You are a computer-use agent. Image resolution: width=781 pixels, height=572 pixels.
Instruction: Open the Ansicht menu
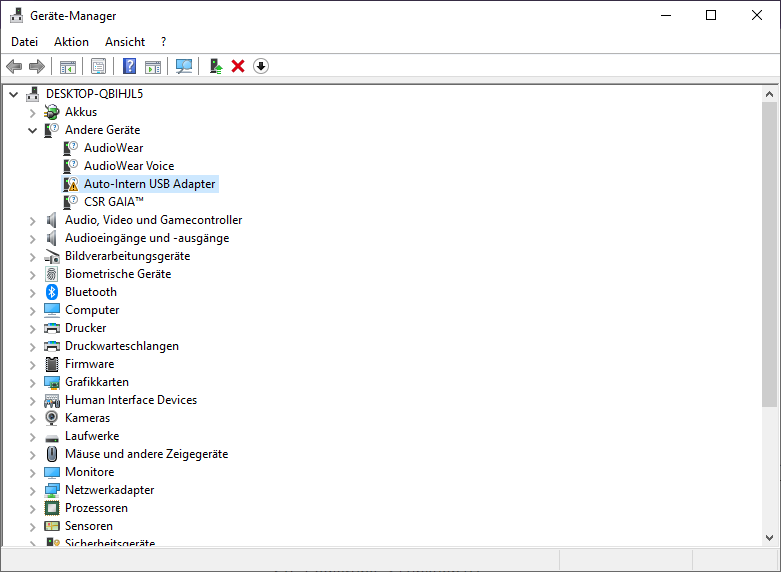click(x=125, y=42)
